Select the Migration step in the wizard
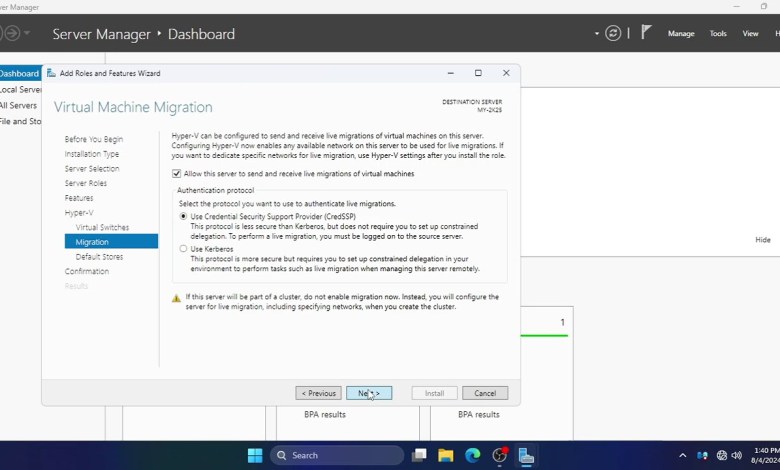 (111, 242)
